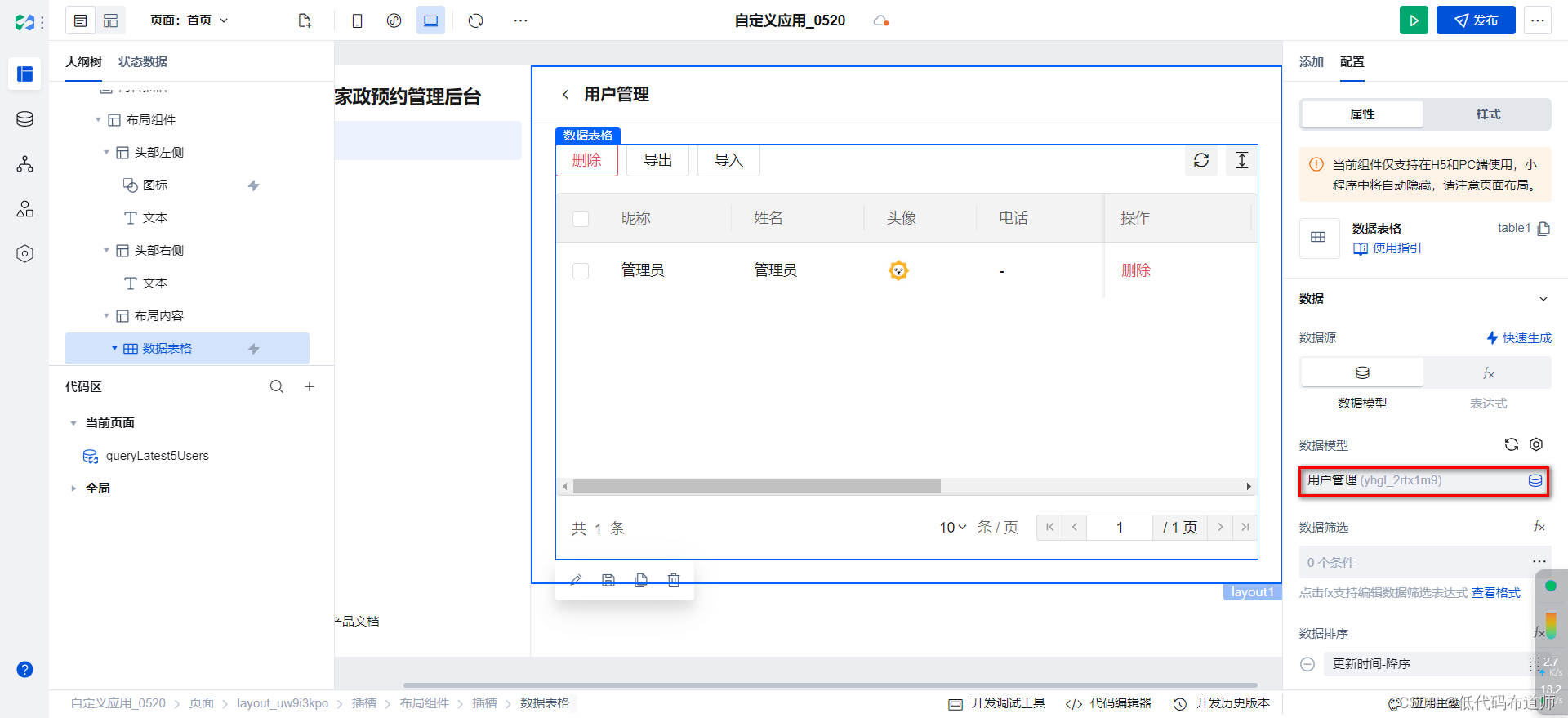Click the 导出 button
Image resolution: width=1568 pixels, height=718 pixels.
tap(658, 160)
